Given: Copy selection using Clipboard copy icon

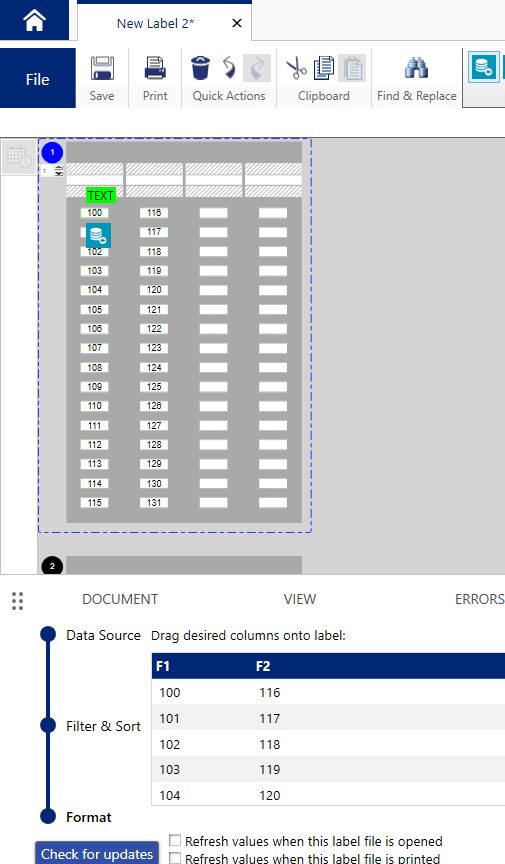Looking at the screenshot, I should point(324,68).
